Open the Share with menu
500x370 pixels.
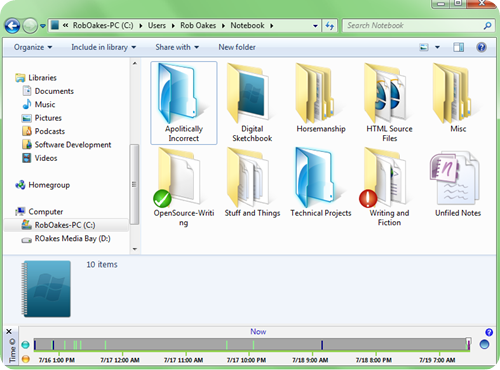pos(177,47)
